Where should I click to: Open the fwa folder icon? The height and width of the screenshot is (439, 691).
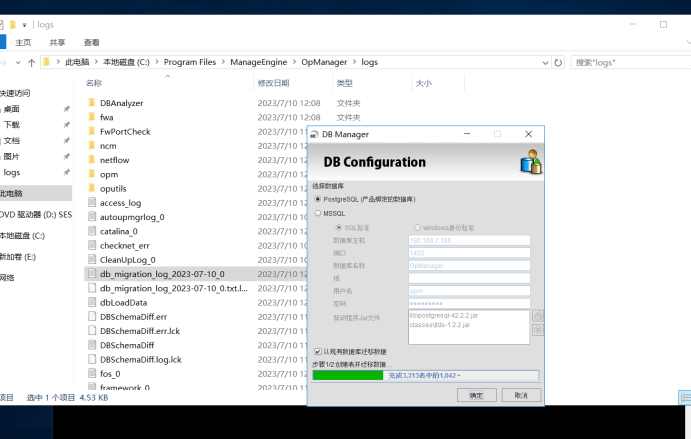92,117
